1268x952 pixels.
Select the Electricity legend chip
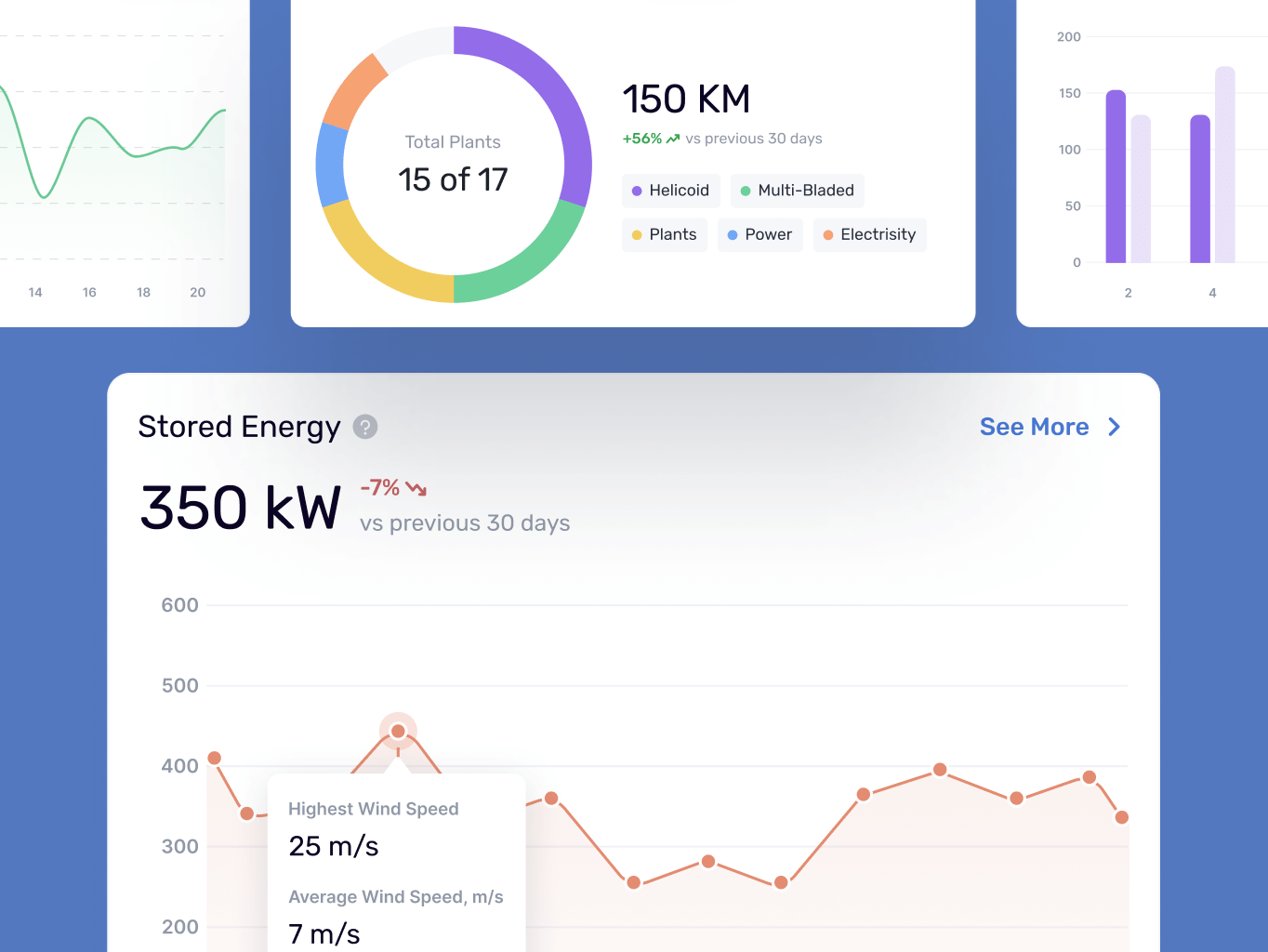click(x=869, y=235)
